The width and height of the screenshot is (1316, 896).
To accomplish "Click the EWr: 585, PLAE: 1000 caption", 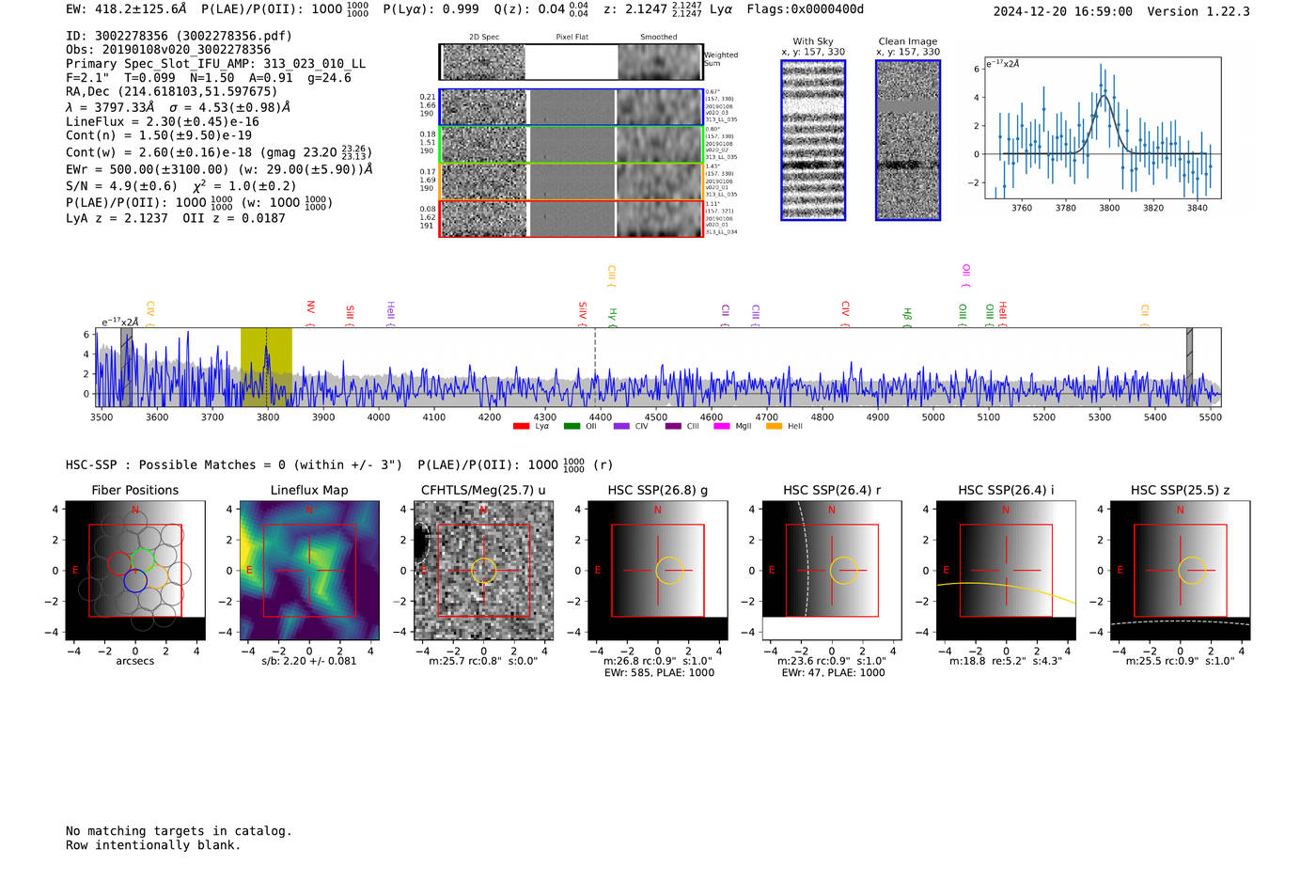I will pos(659,673).
